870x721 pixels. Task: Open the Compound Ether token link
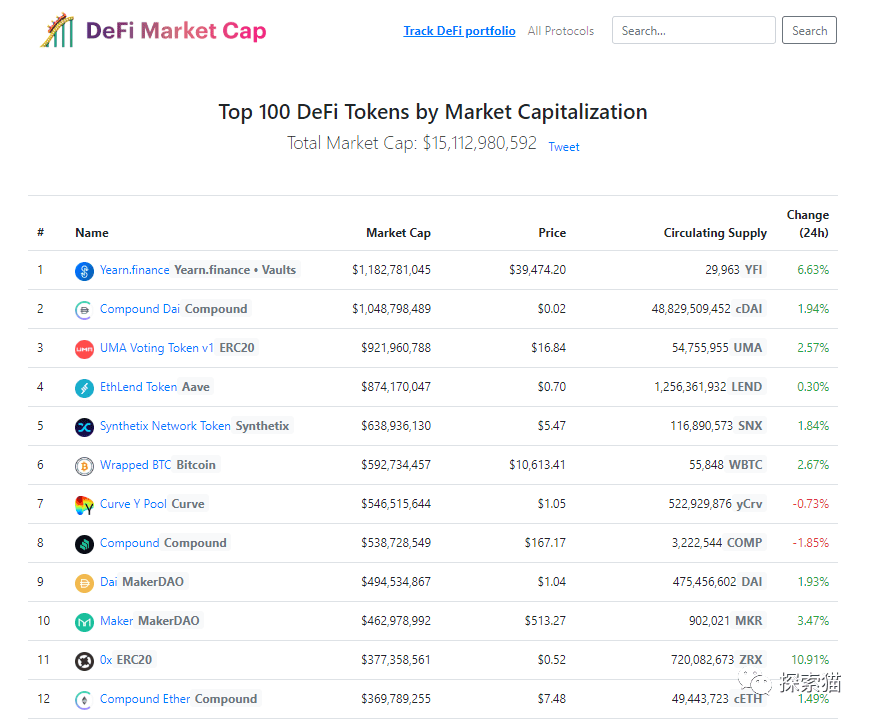coord(145,698)
